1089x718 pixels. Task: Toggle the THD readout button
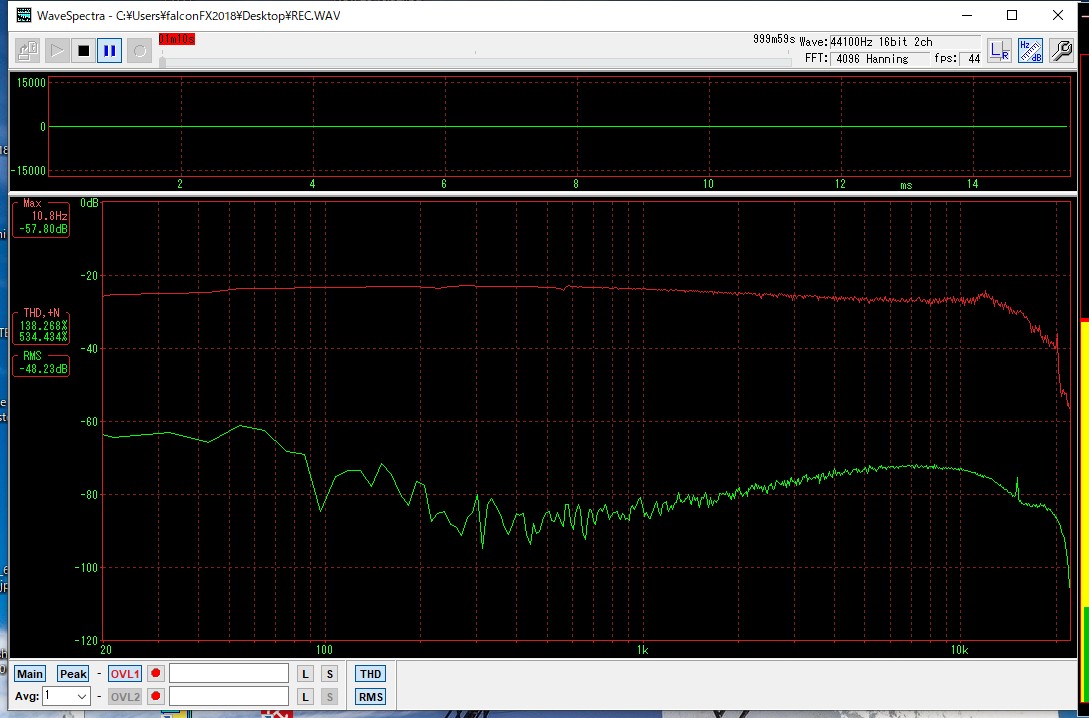point(370,674)
